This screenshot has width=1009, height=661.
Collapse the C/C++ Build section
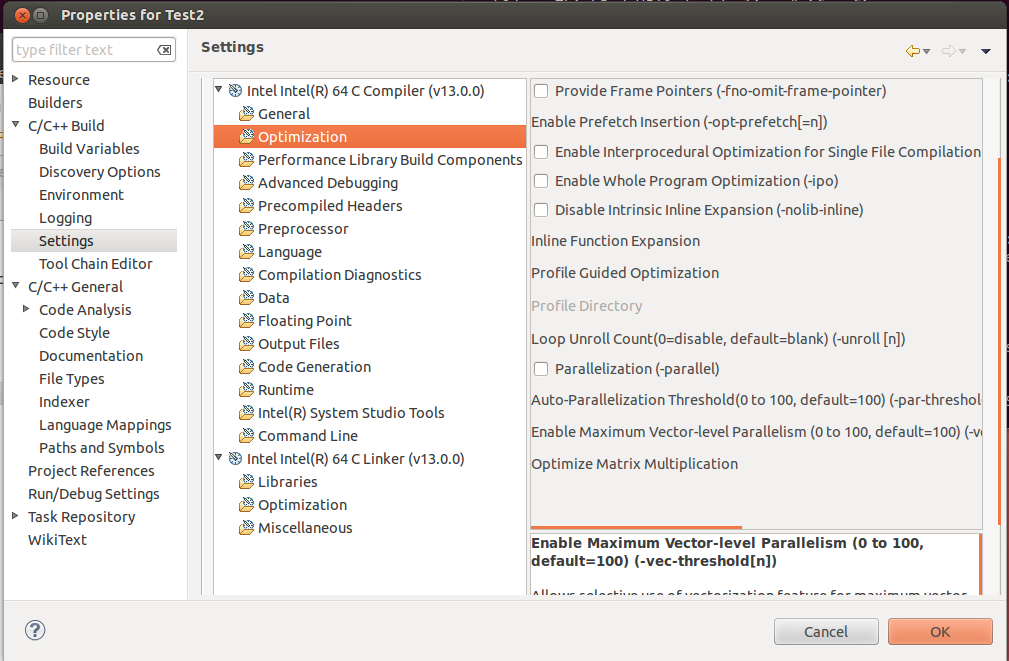[15, 124]
